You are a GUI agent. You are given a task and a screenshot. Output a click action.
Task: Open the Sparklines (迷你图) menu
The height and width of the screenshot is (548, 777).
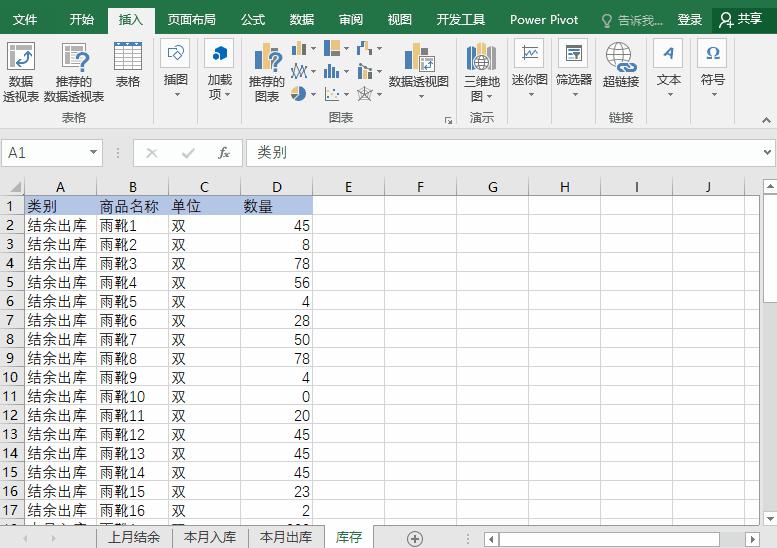(529, 69)
